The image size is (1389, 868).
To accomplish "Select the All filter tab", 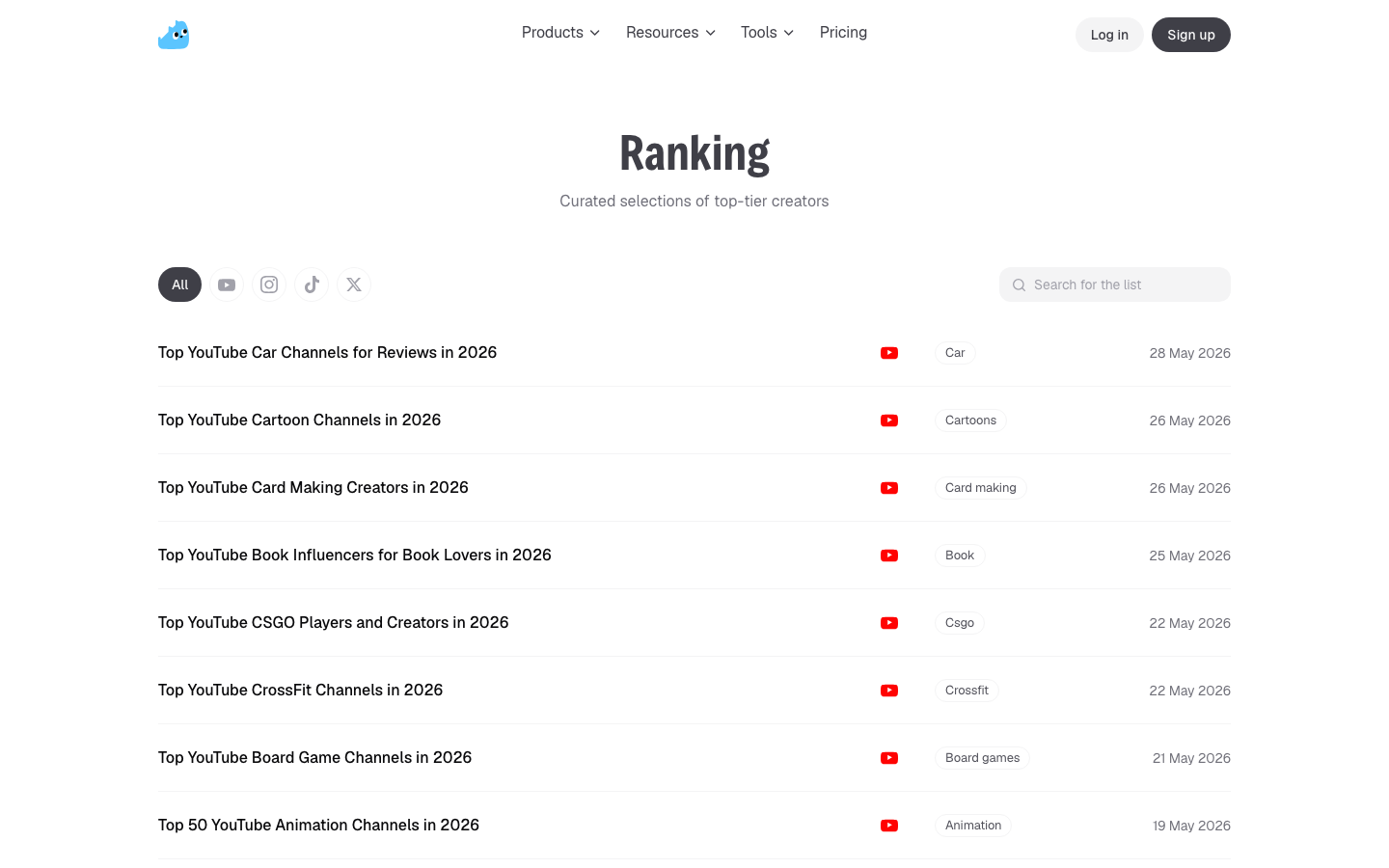I will point(179,285).
